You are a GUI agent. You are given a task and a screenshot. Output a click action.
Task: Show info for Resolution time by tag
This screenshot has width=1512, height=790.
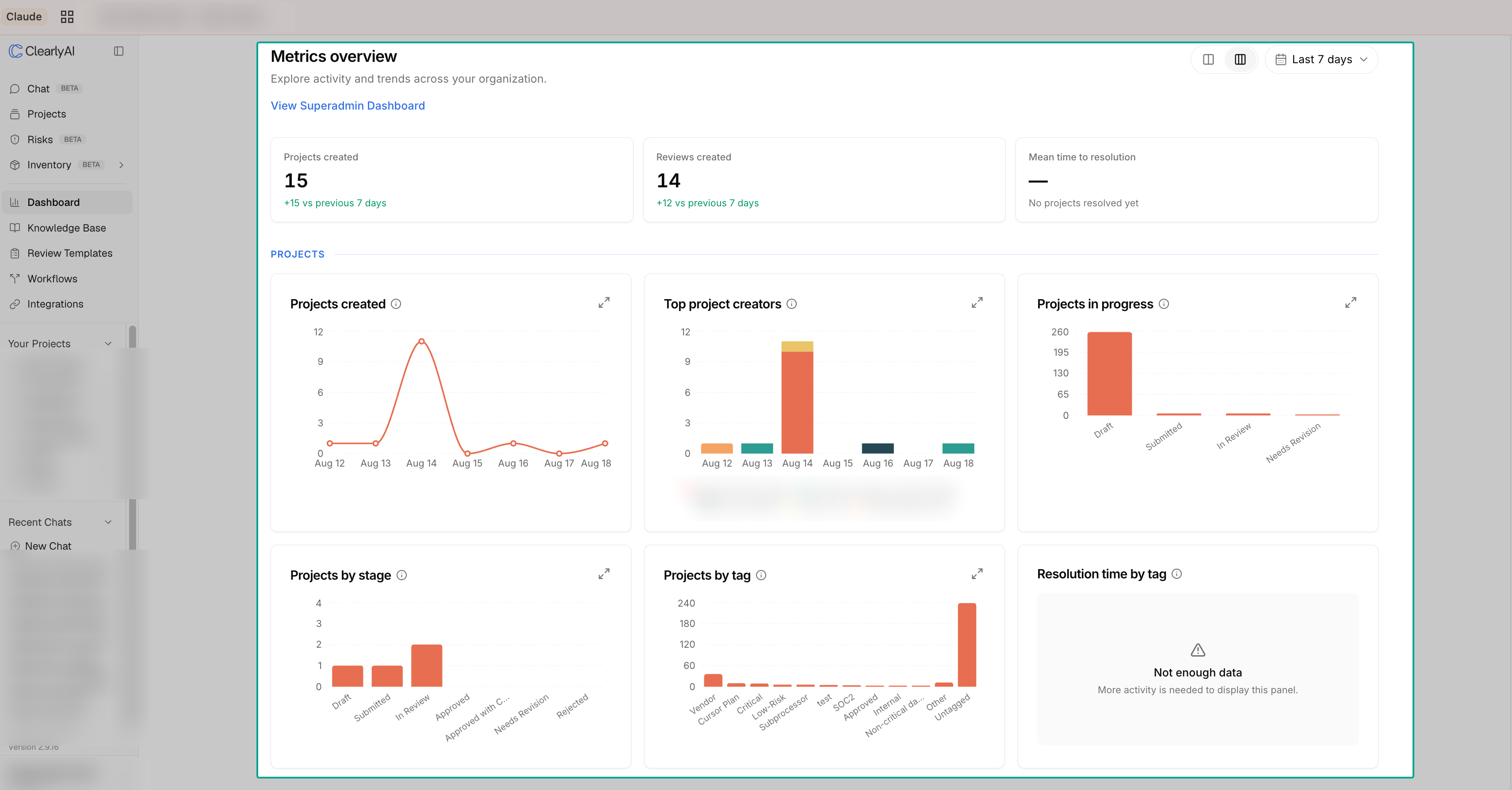pyautogui.click(x=1177, y=574)
